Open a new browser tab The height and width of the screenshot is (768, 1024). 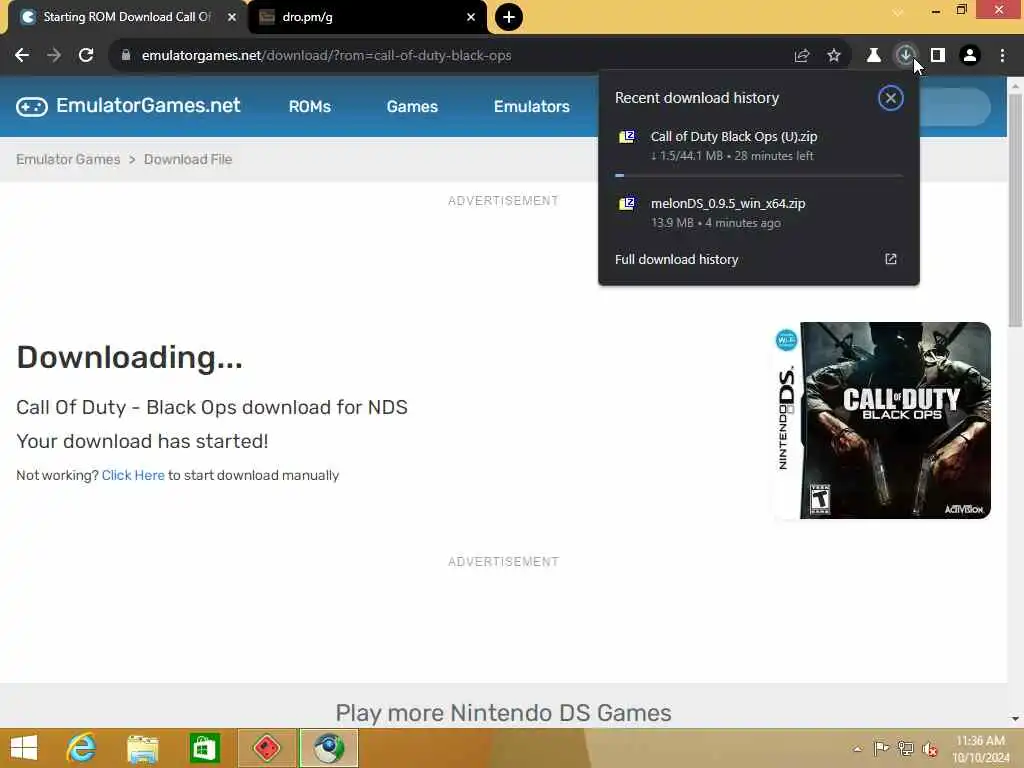(509, 17)
